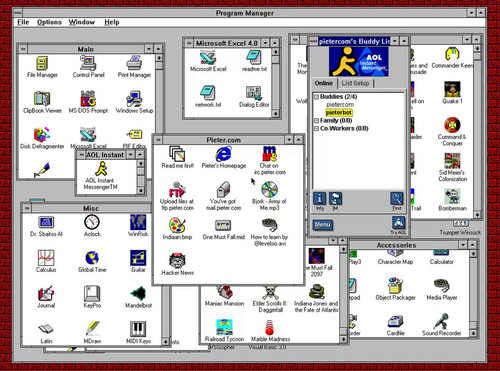Viewport: 500px width, 371px height.
Task: Select the Disk Defragmenter icon
Action: coord(42,138)
